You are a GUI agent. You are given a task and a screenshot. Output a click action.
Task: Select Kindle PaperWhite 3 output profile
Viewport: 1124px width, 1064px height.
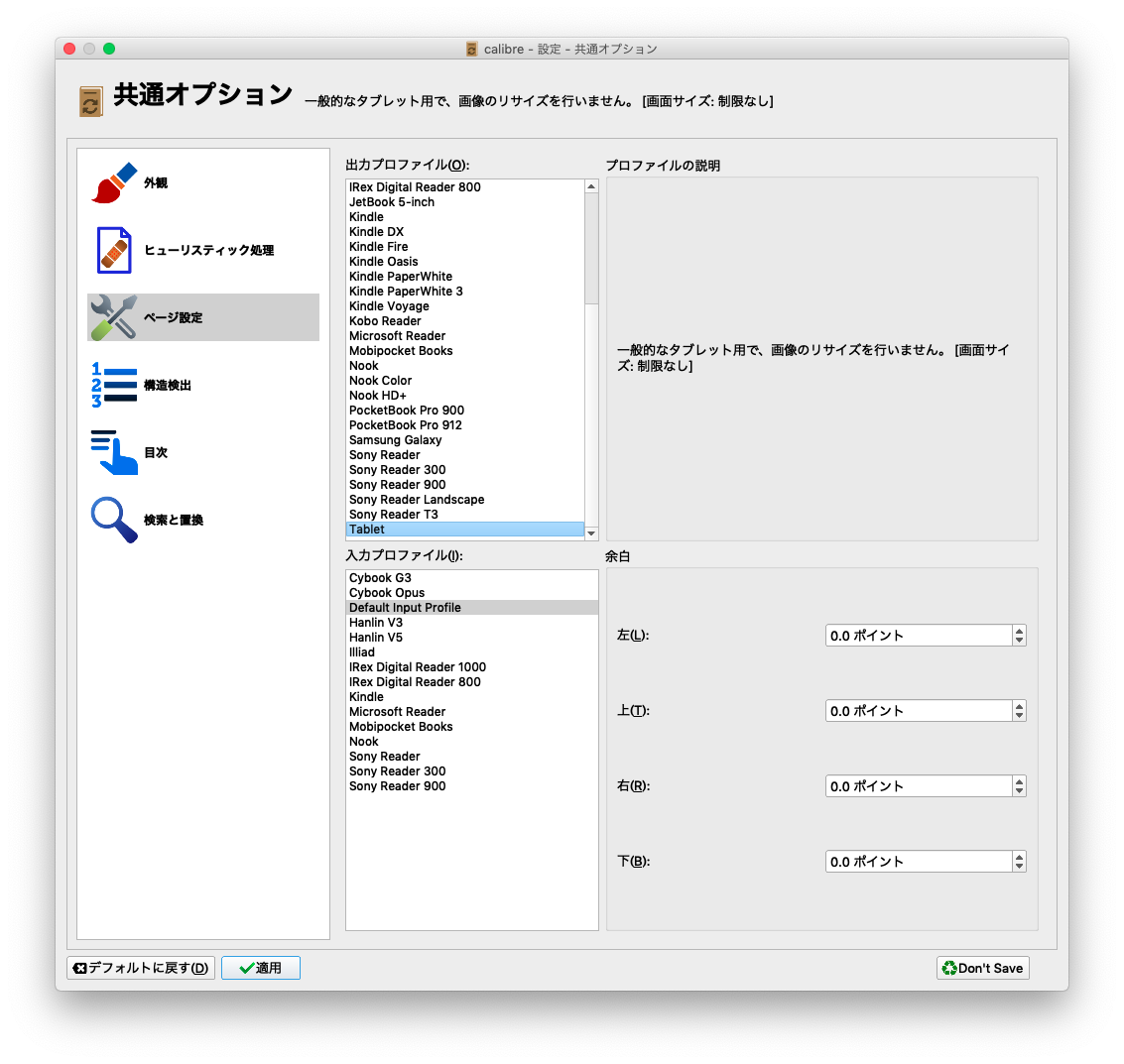465,292
